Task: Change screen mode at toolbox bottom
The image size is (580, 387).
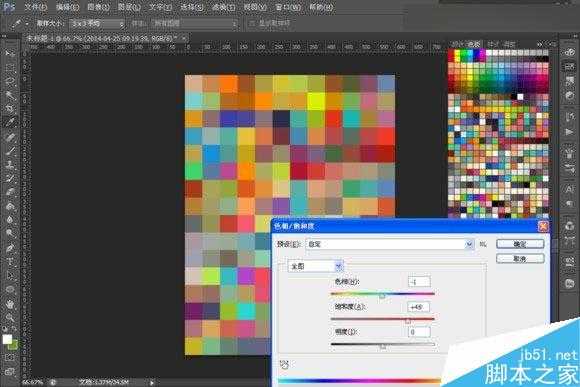Action: [x=10, y=371]
